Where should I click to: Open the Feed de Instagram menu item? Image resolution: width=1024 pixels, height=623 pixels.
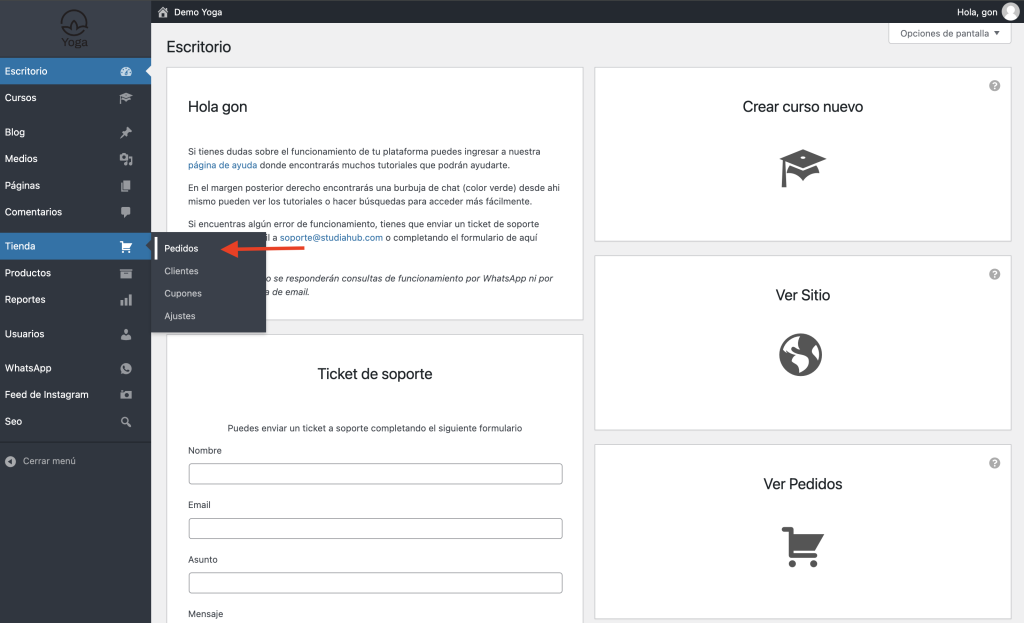click(x=46, y=395)
